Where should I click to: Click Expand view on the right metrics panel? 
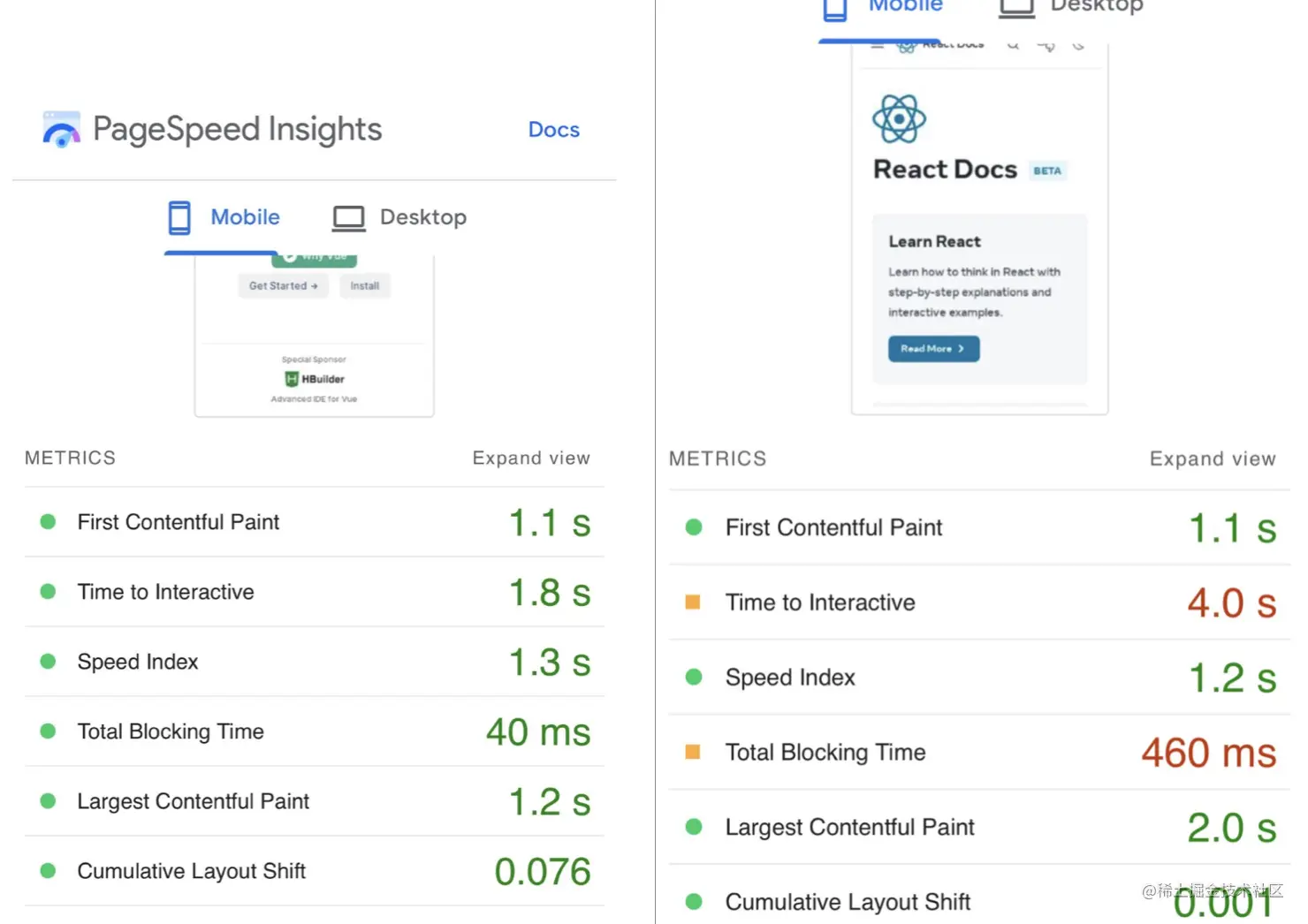pyautogui.click(x=1213, y=458)
